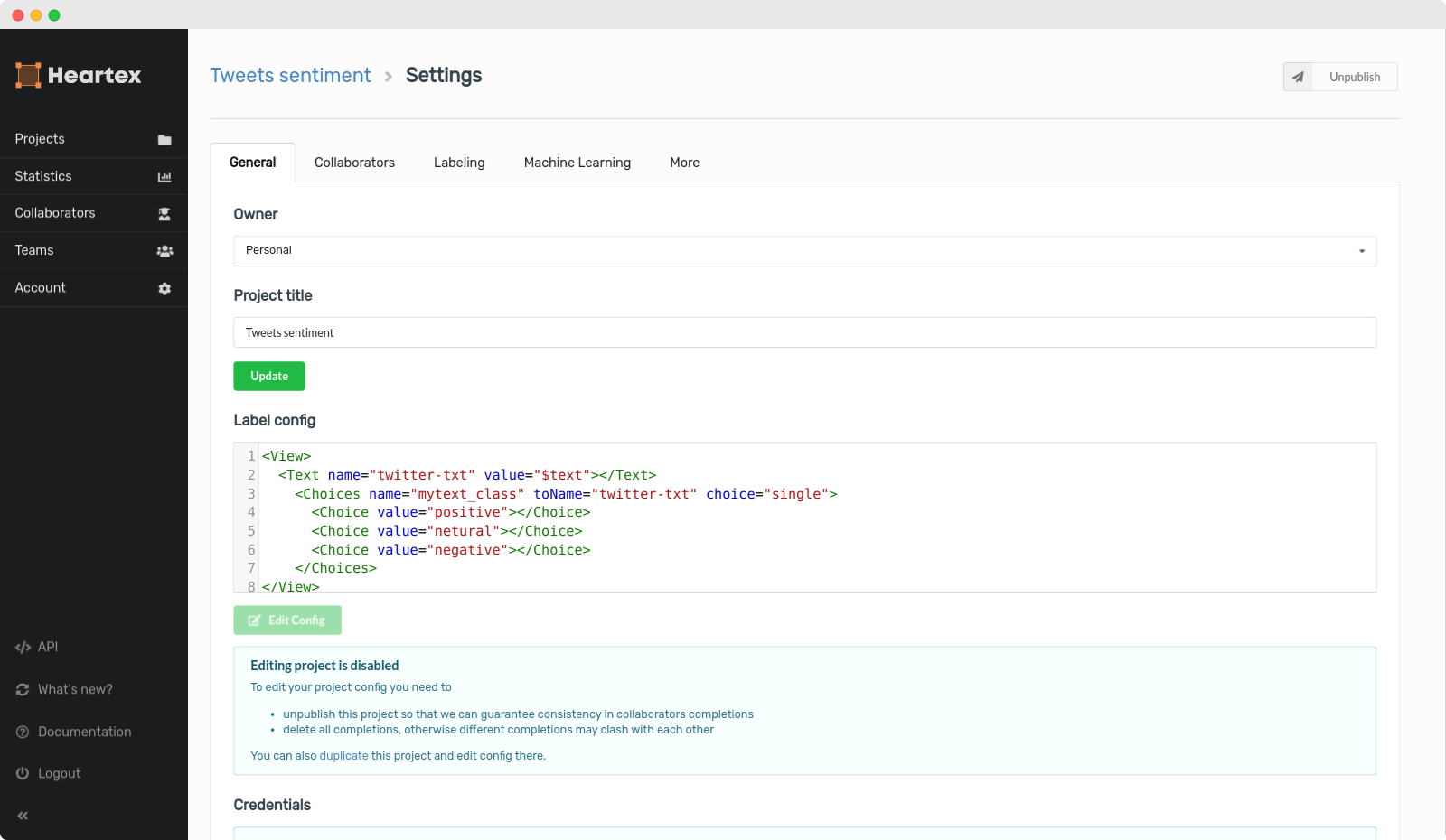Click the Heartex logo icon
Screen dimensions: 1446x840
tap(28, 75)
